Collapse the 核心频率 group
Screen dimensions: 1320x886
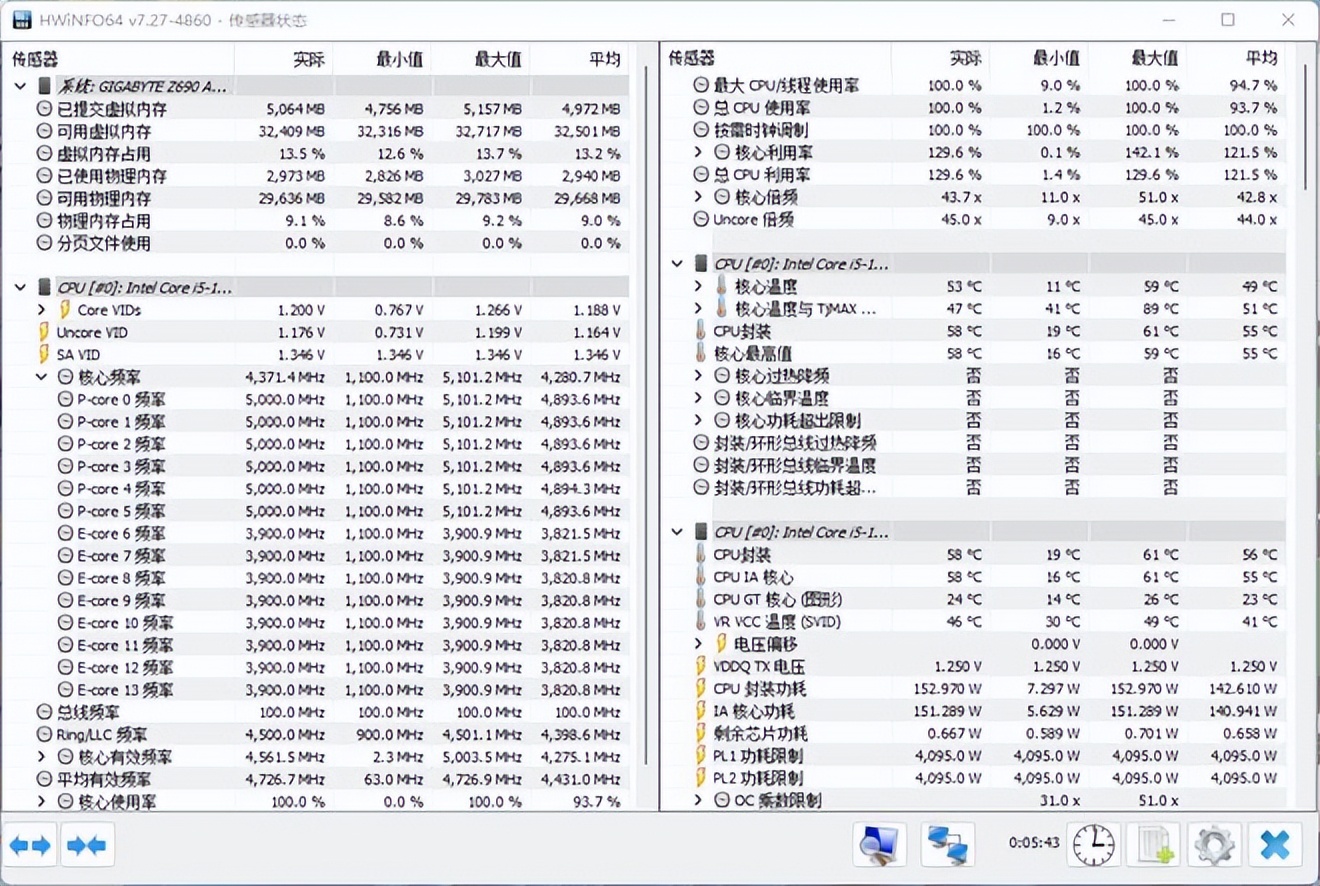pyautogui.click(x=41, y=376)
